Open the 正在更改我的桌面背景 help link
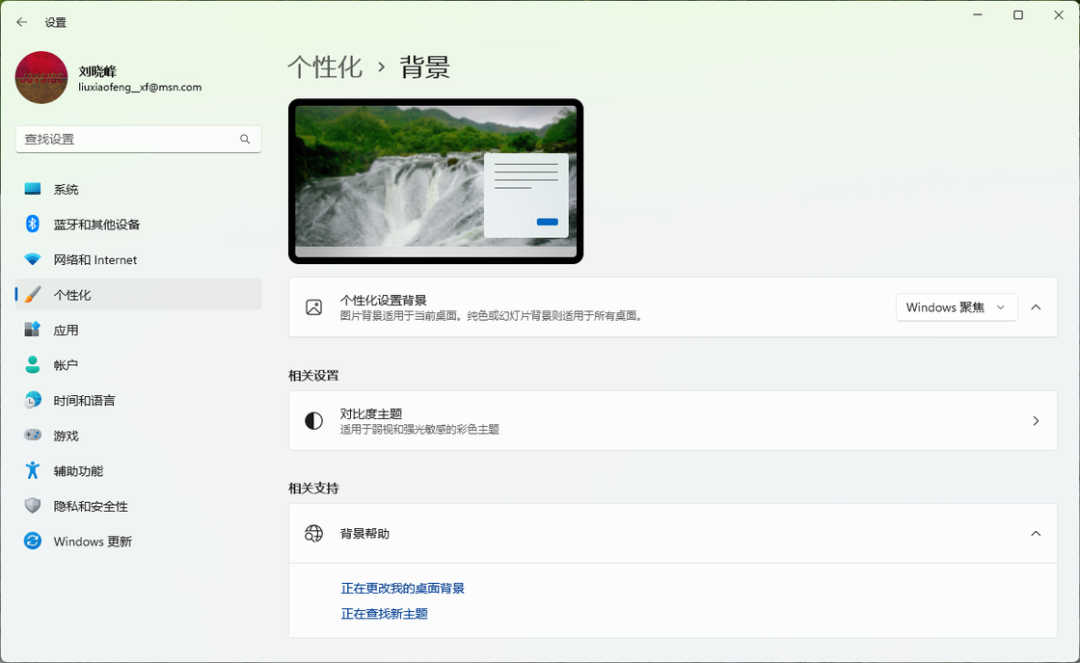Screen dimensions: 1080x663 [x=402, y=588]
